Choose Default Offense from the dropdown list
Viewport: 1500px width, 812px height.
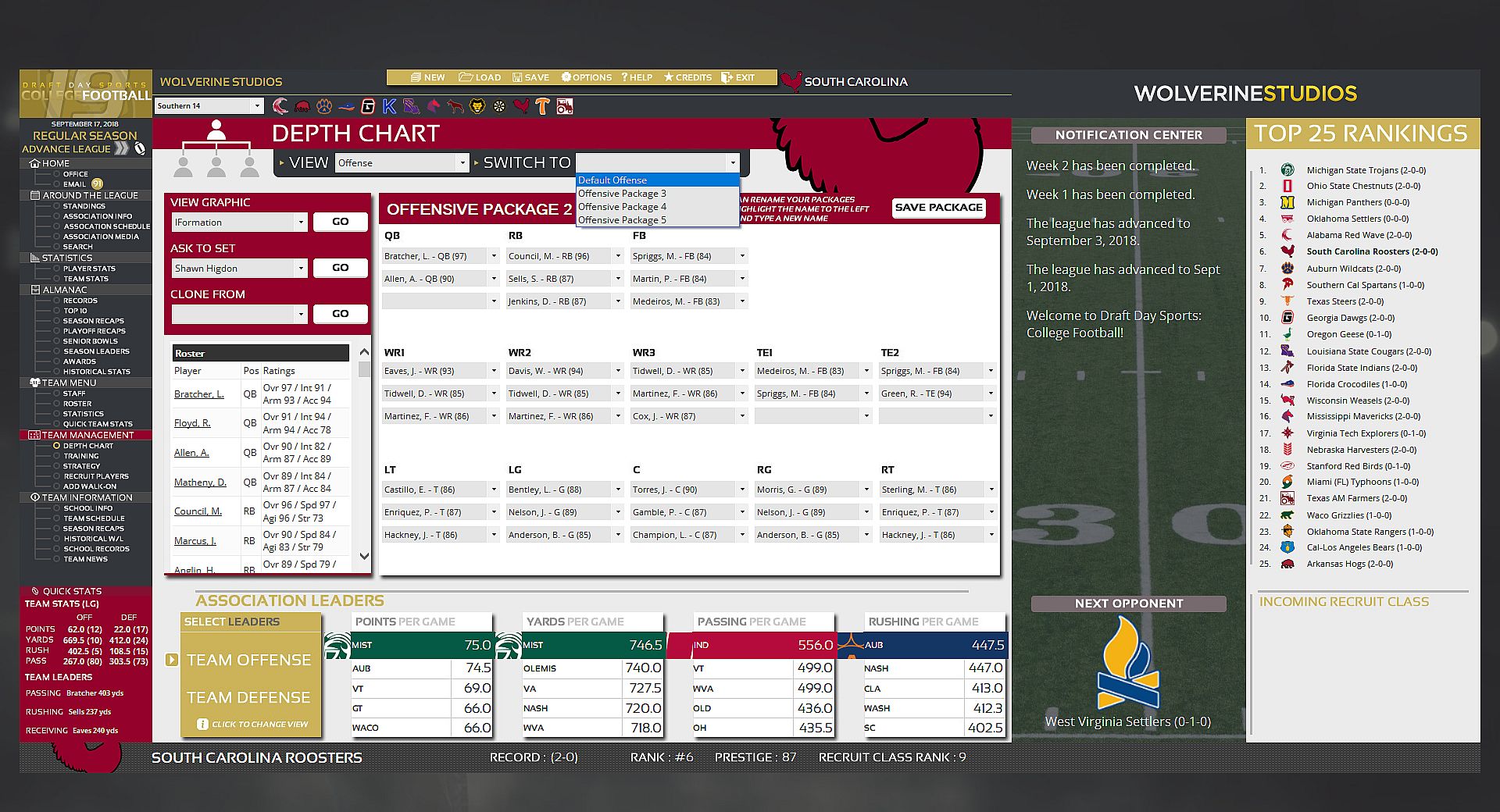click(x=658, y=180)
